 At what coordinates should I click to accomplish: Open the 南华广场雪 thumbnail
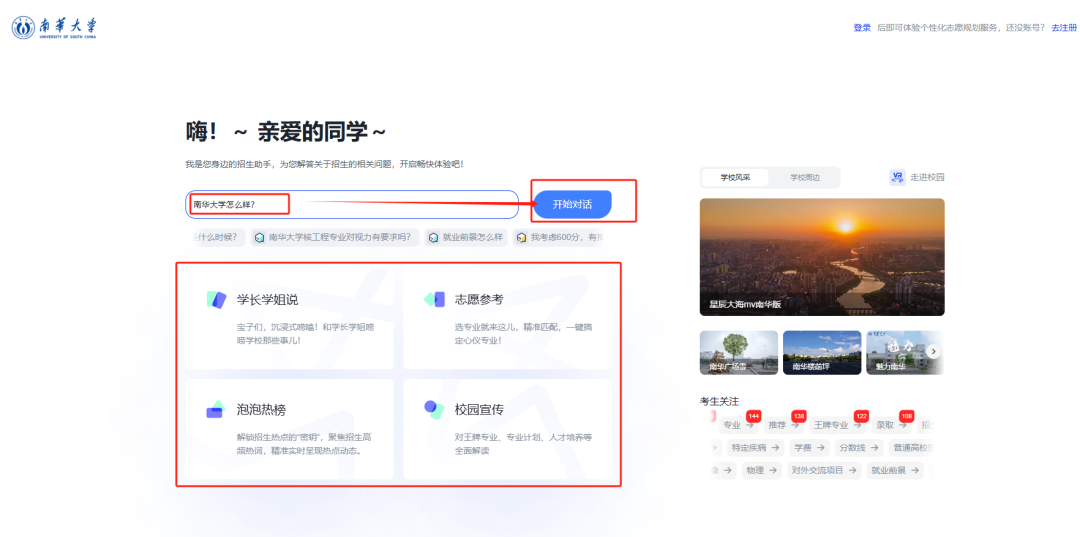(x=738, y=352)
